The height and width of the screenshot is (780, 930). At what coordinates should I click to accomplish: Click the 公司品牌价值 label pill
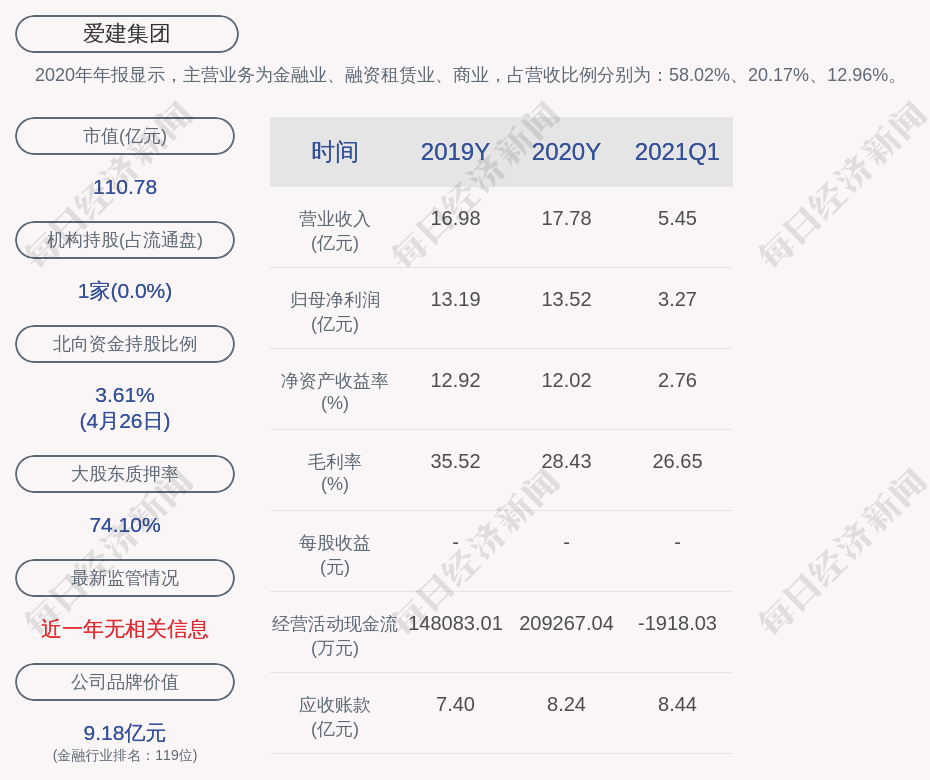125,682
